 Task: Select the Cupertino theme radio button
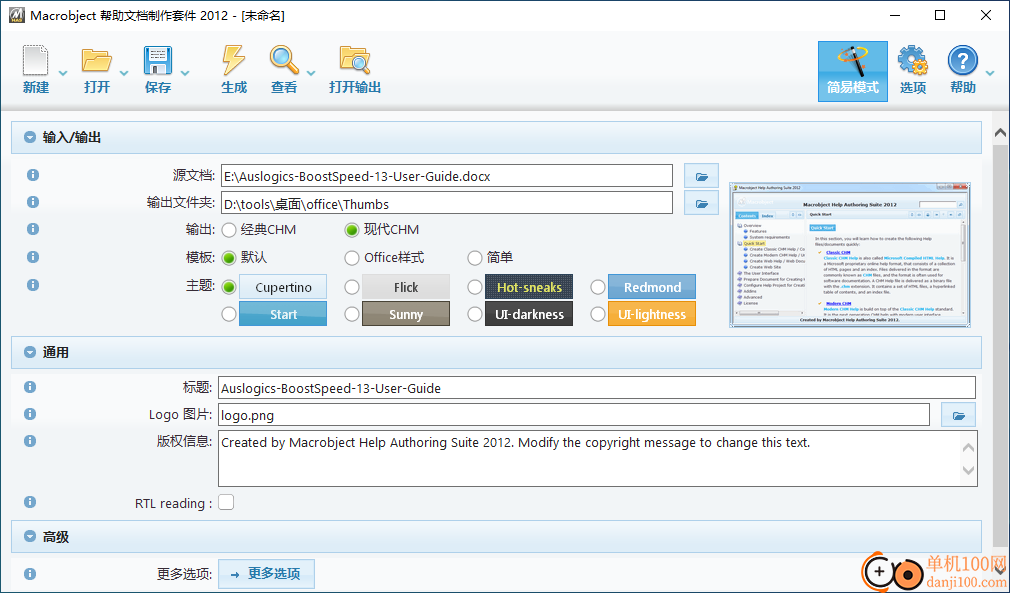coord(229,287)
